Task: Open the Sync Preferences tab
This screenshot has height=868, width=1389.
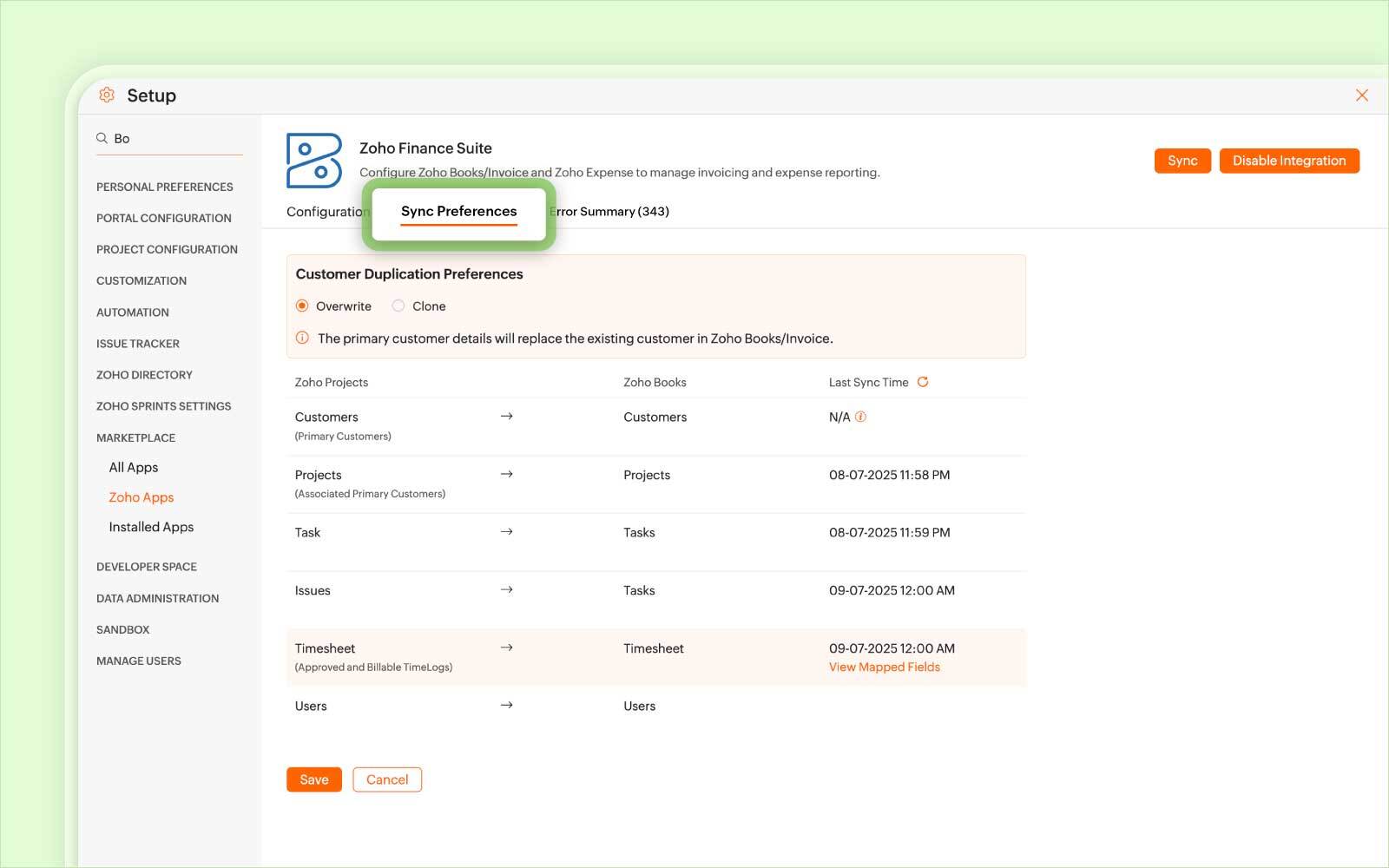Action: pos(458,212)
